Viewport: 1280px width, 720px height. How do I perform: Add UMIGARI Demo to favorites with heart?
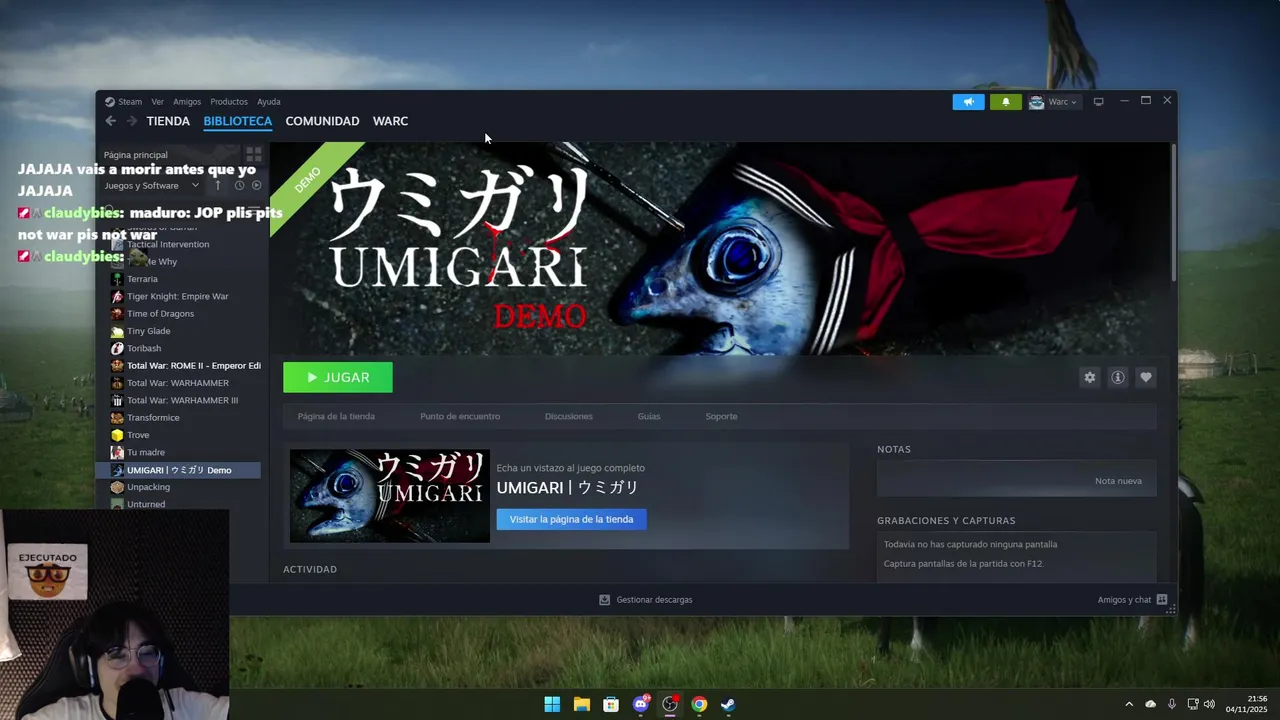tap(1146, 377)
